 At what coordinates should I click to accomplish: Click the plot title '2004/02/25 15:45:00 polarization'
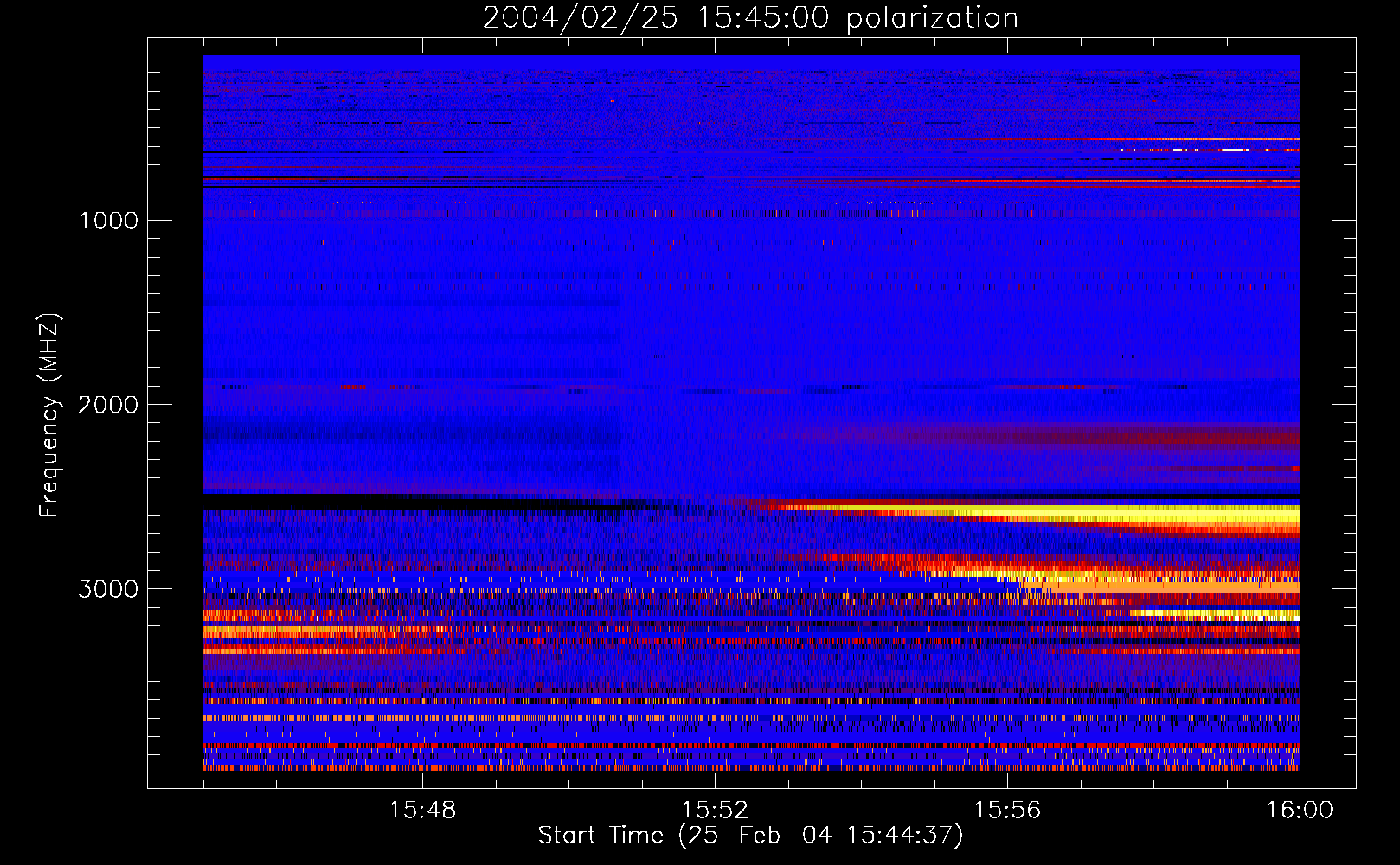[750, 18]
